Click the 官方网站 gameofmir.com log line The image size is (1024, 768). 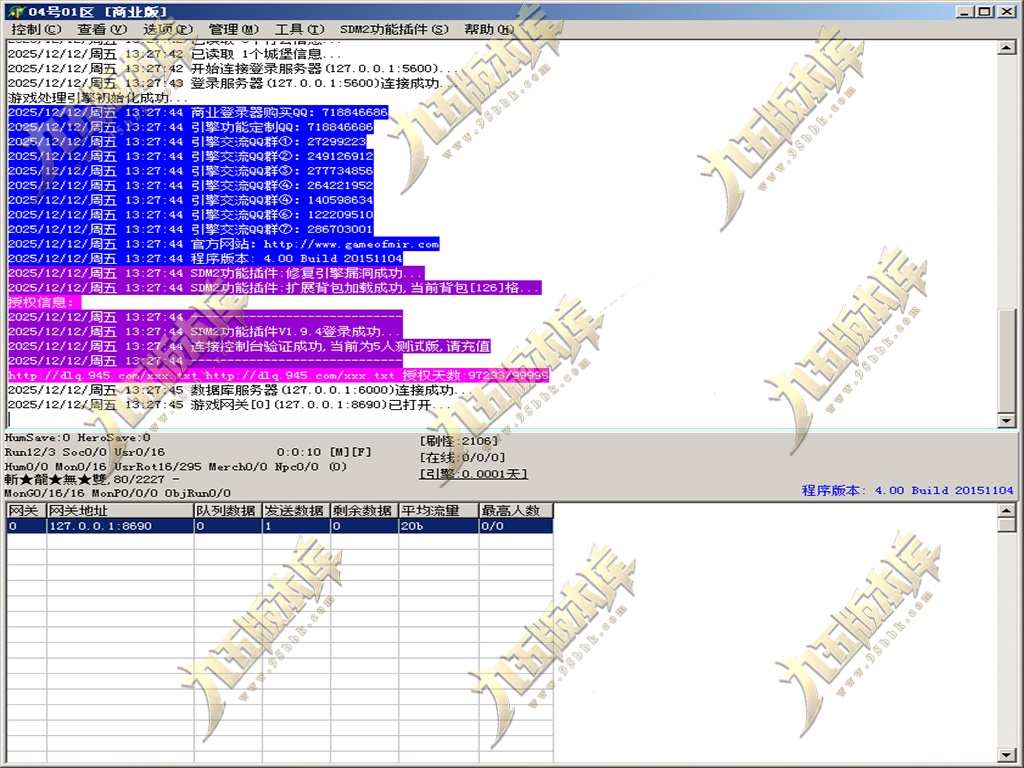(x=223, y=244)
